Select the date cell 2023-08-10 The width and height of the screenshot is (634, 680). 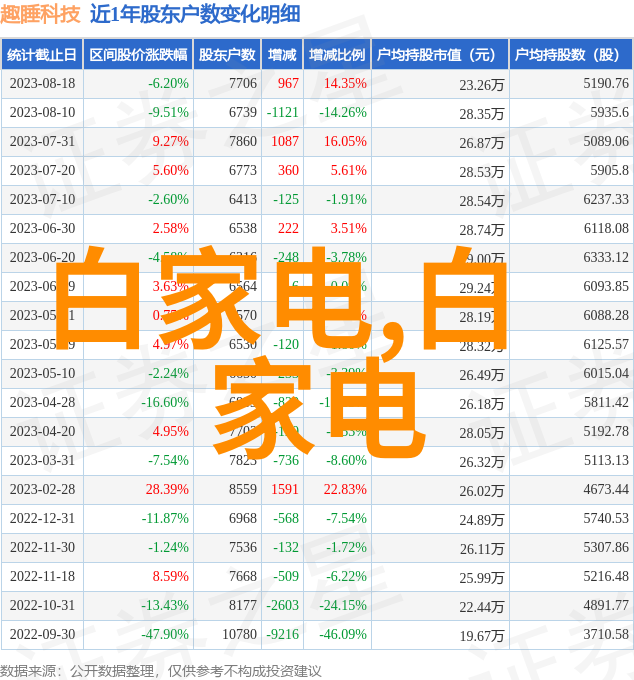tap(42, 112)
